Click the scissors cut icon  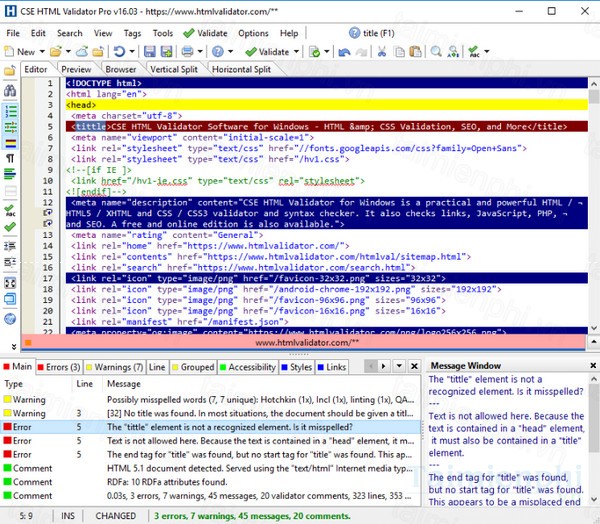click(382, 52)
